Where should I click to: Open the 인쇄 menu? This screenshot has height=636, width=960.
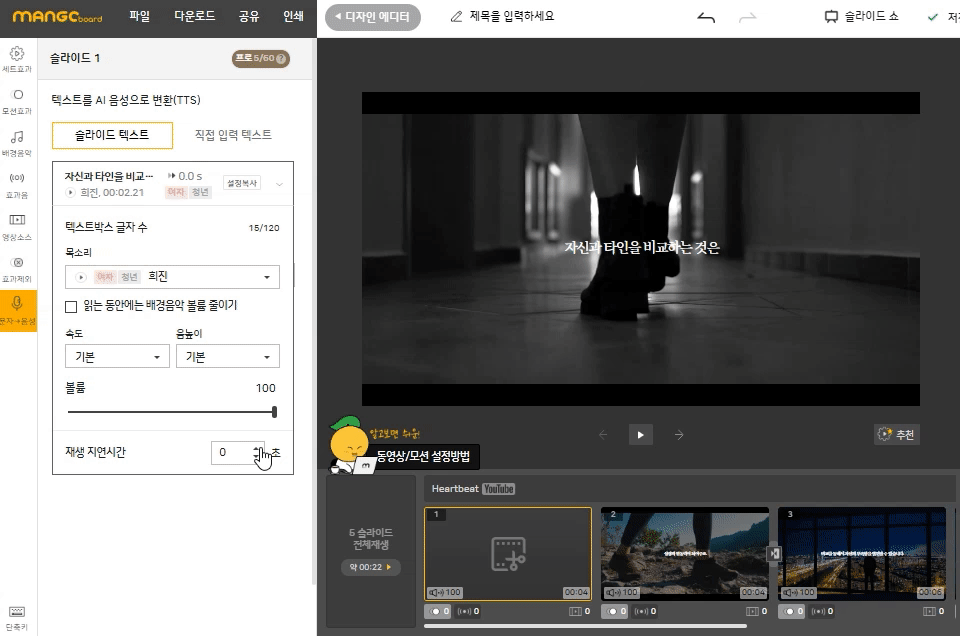293,17
